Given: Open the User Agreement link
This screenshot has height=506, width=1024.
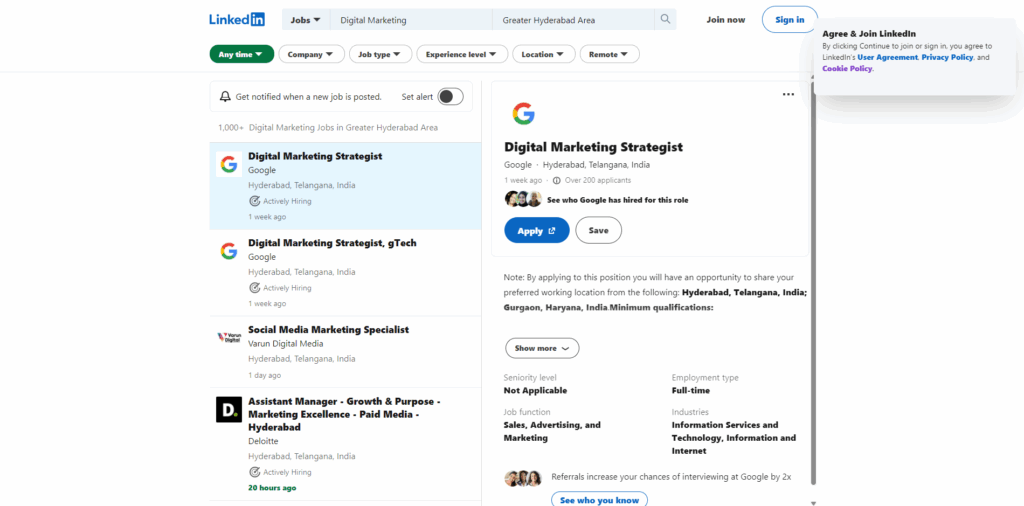Looking at the screenshot, I should (888, 57).
